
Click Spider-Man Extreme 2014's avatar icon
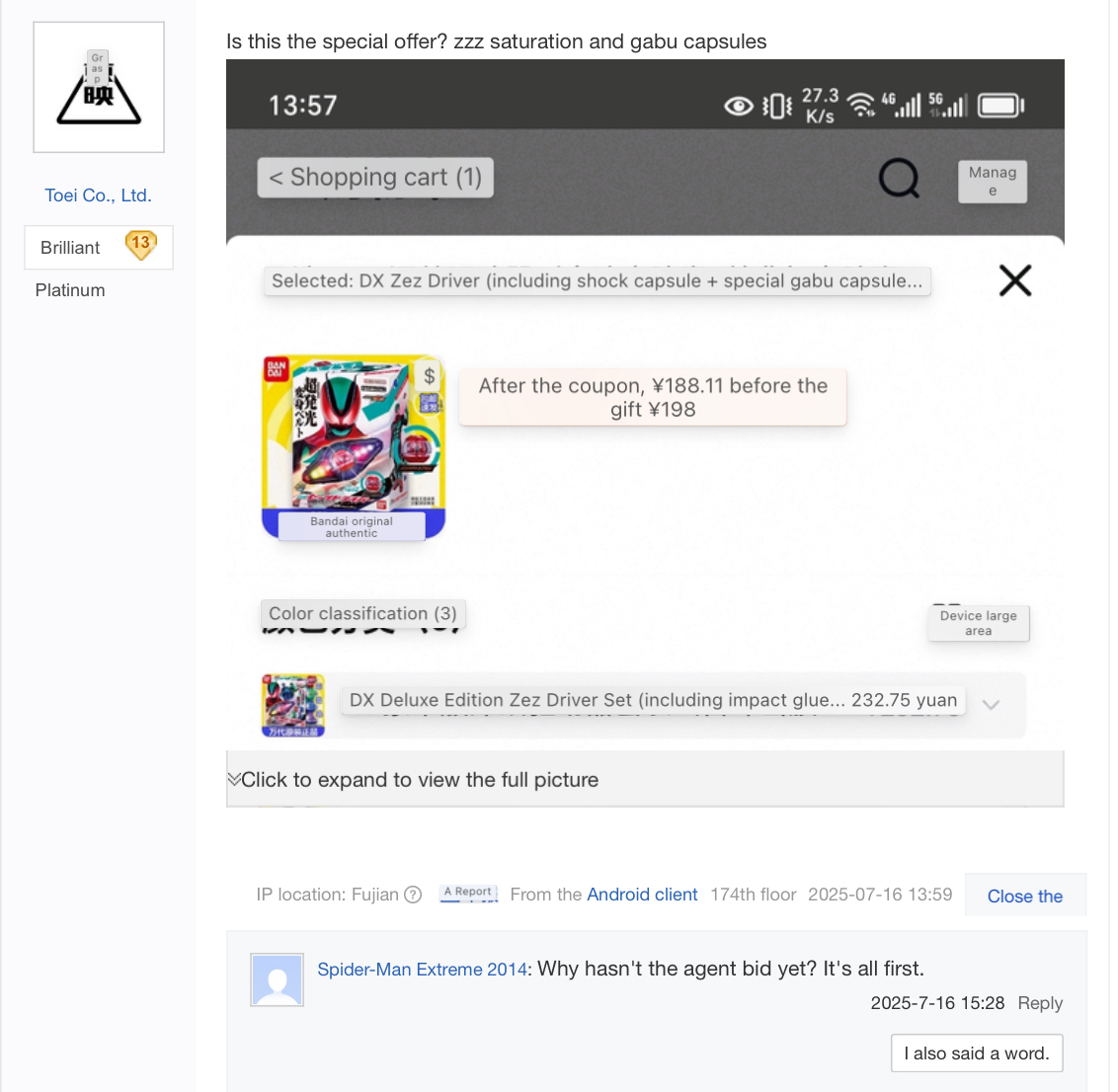pos(277,979)
